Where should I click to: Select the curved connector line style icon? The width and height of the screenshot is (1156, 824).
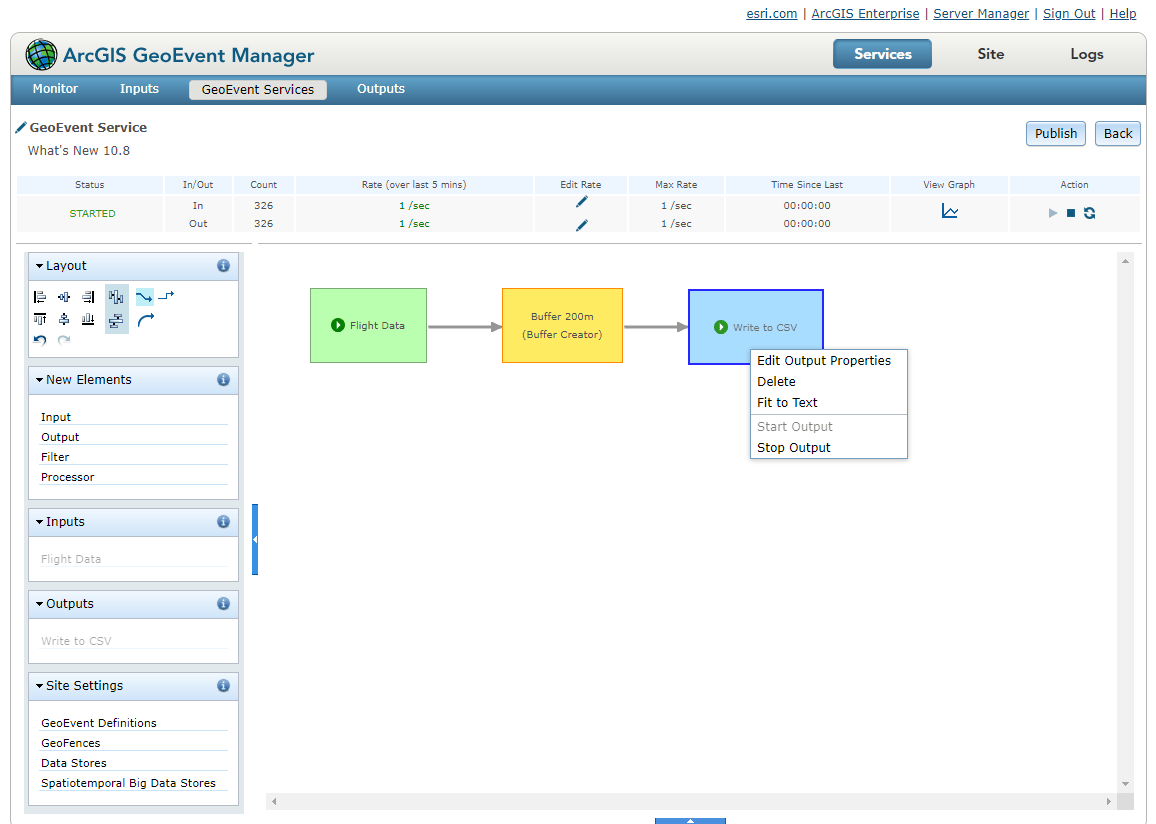[x=146, y=321]
